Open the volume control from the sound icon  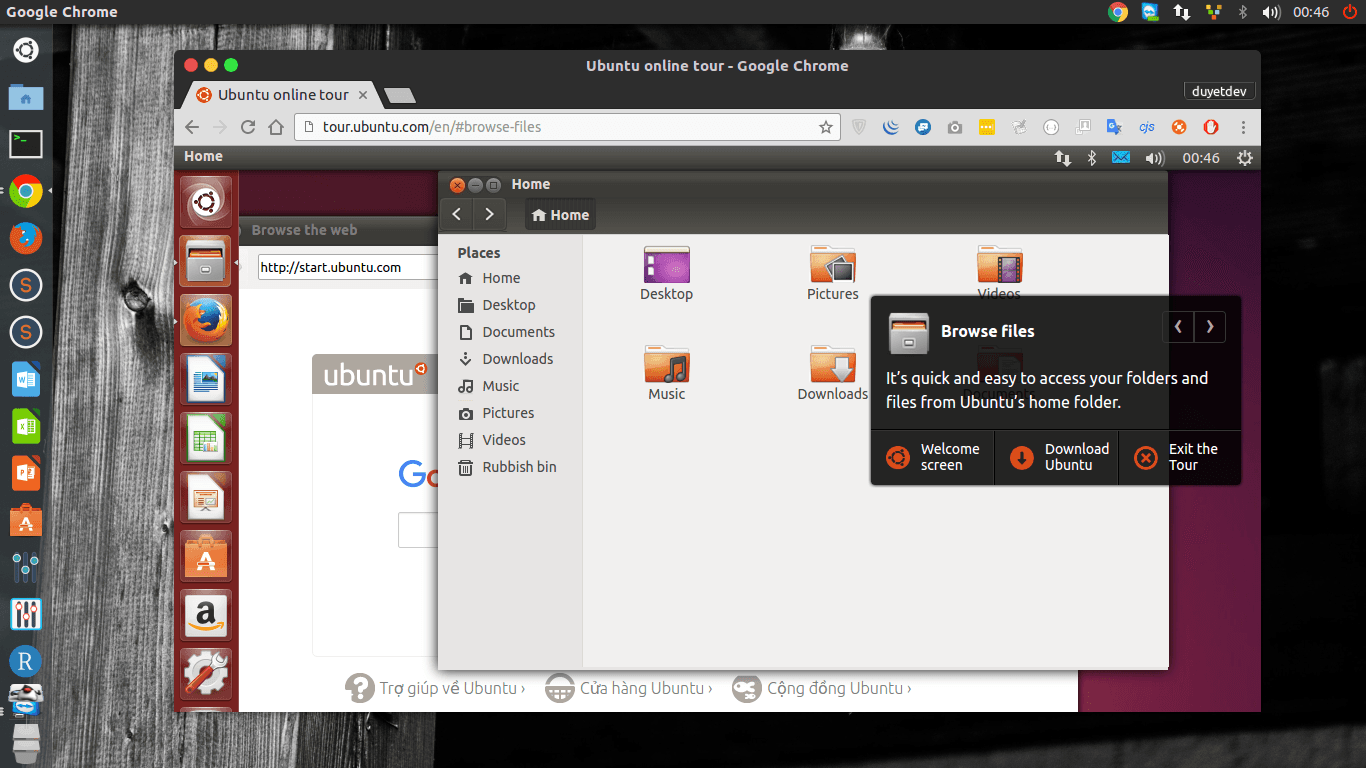1271,12
